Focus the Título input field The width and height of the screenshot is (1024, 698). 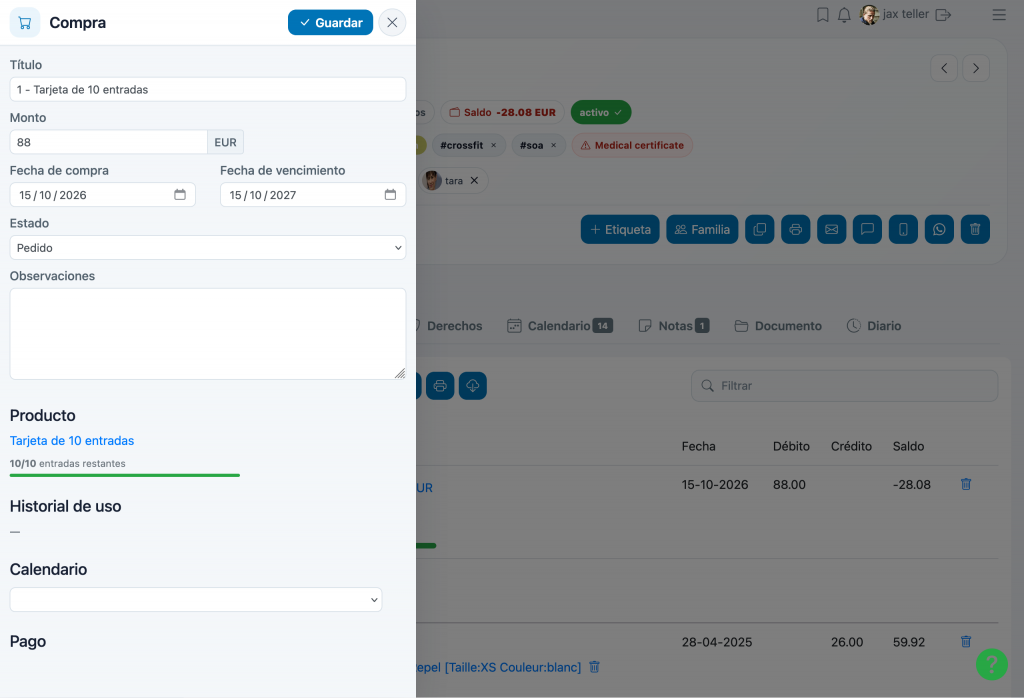pyautogui.click(x=208, y=89)
